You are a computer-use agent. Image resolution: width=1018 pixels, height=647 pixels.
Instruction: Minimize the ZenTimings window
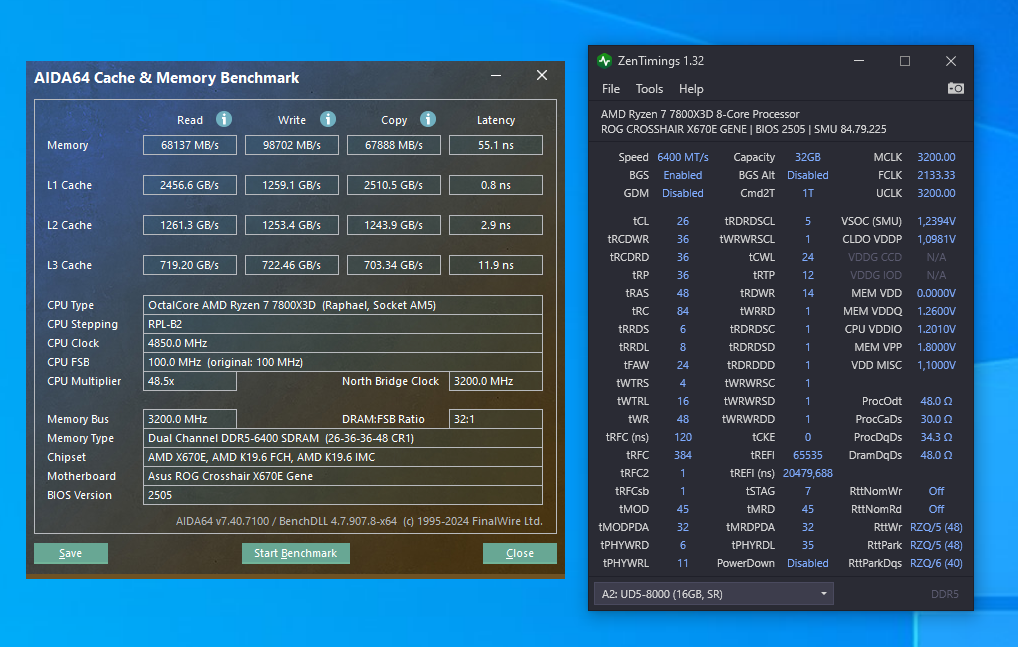[858, 61]
